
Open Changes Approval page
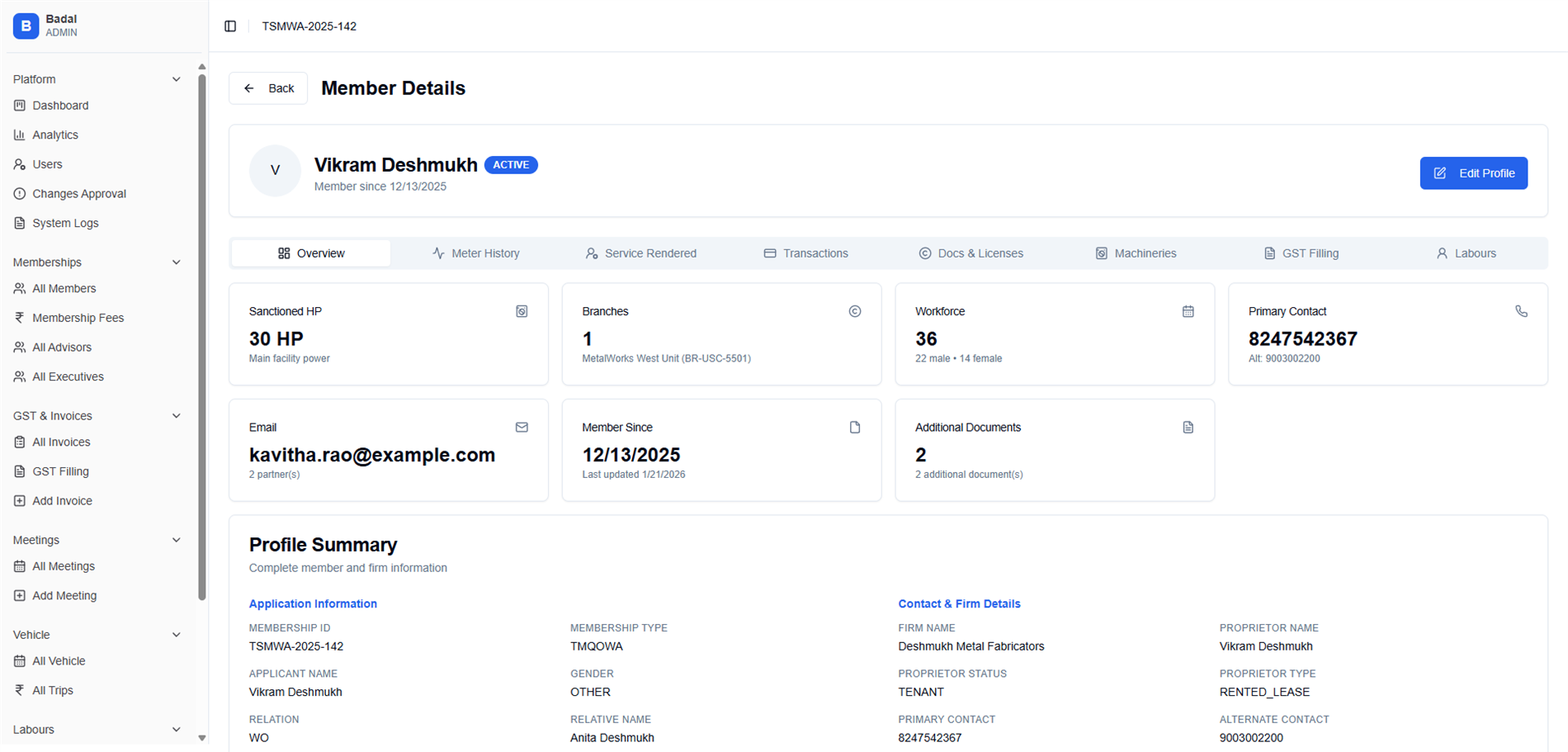pyautogui.click(x=79, y=194)
